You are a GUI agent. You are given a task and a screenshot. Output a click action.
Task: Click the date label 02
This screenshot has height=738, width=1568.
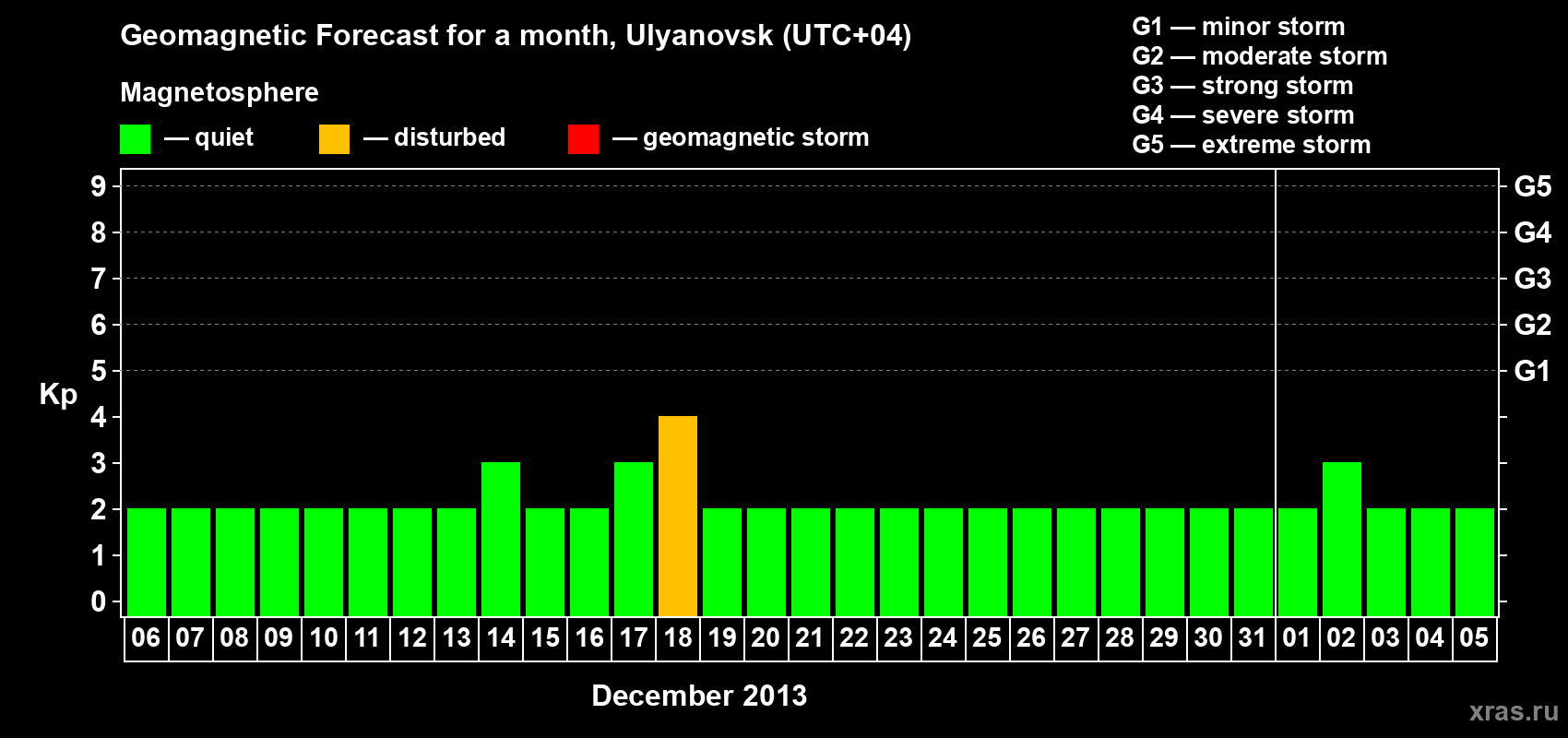[x=1341, y=637]
